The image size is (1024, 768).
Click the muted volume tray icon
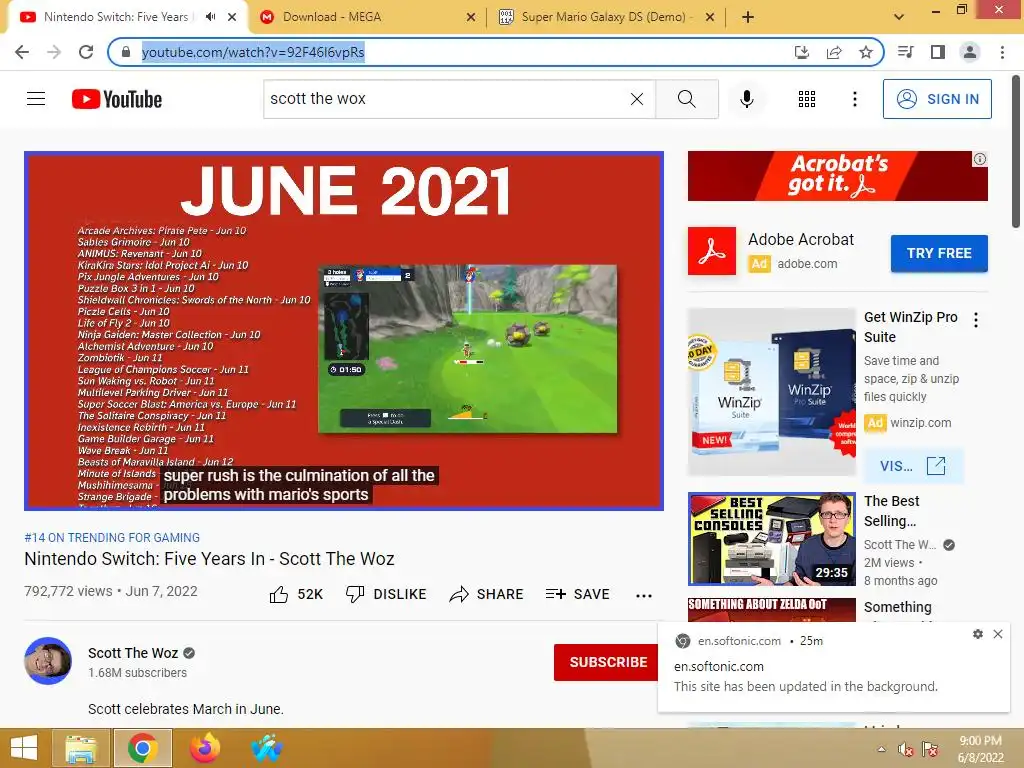pyautogui.click(x=906, y=749)
